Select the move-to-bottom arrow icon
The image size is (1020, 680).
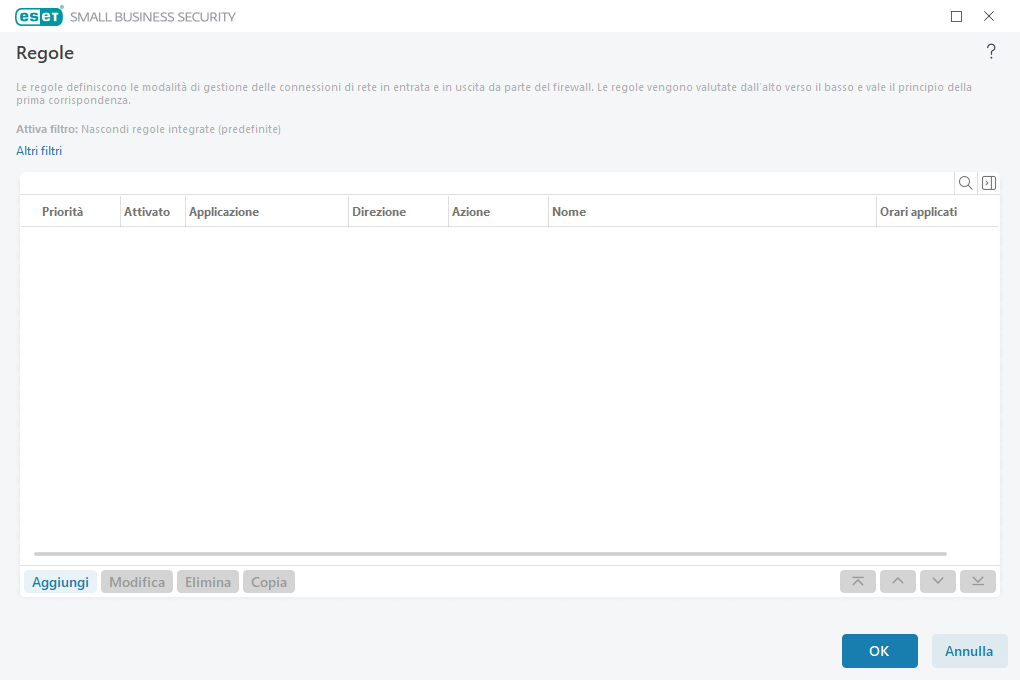[977, 581]
